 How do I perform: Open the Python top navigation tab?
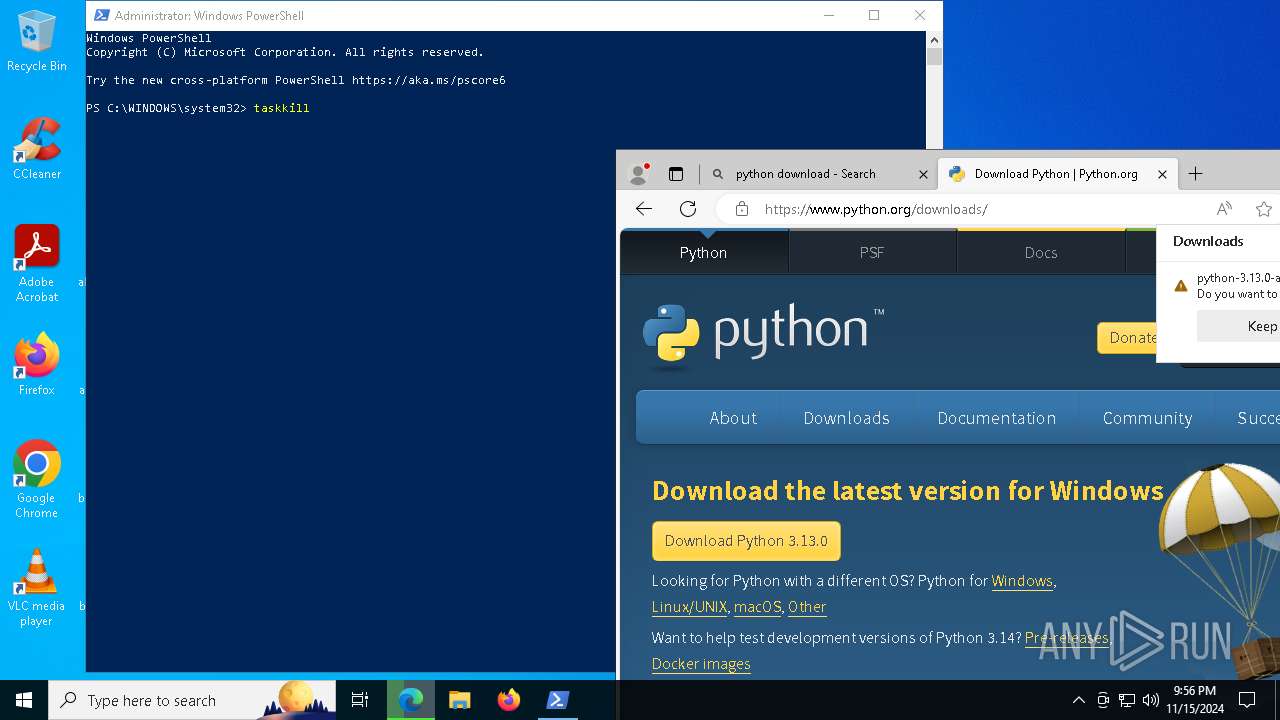pos(704,252)
